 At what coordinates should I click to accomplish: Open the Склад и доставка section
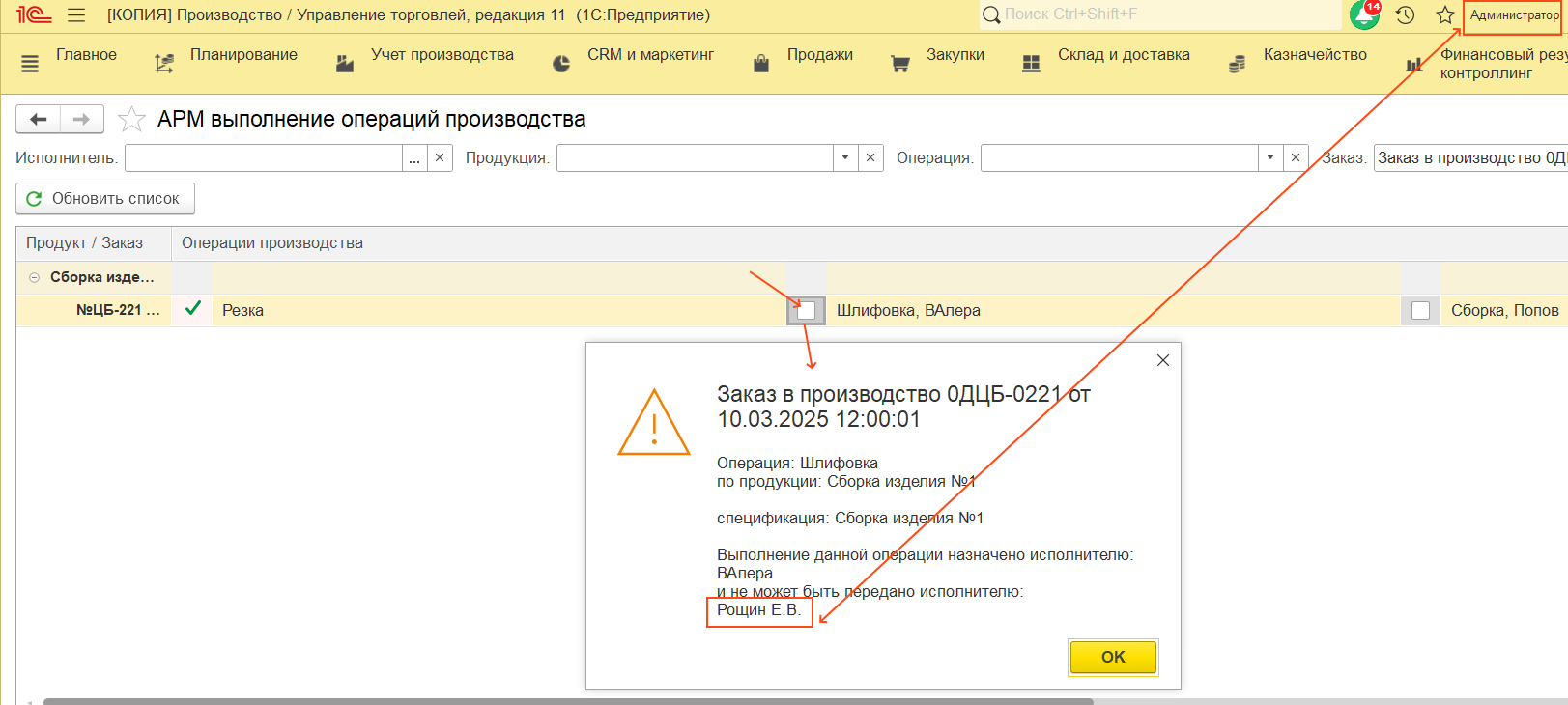coord(1123,55)
